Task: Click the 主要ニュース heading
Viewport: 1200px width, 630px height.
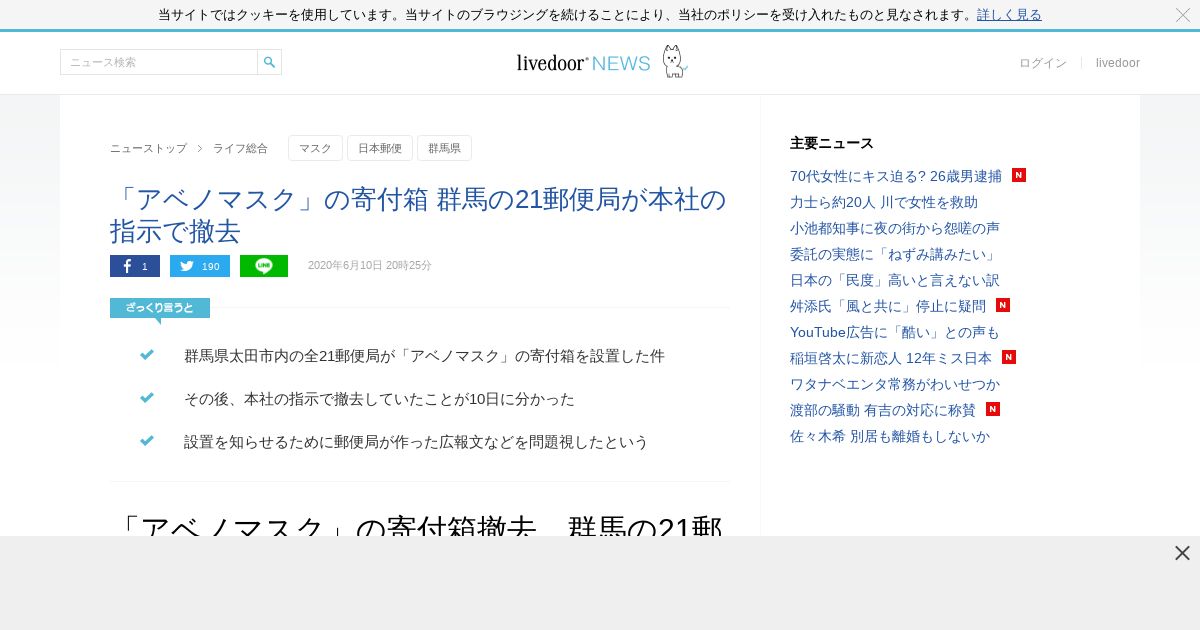Action: [832, 143]
